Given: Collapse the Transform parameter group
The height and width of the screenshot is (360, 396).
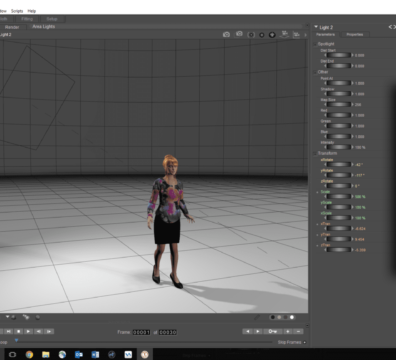Looking at the screenshot, I should click(x=316, y=153).
